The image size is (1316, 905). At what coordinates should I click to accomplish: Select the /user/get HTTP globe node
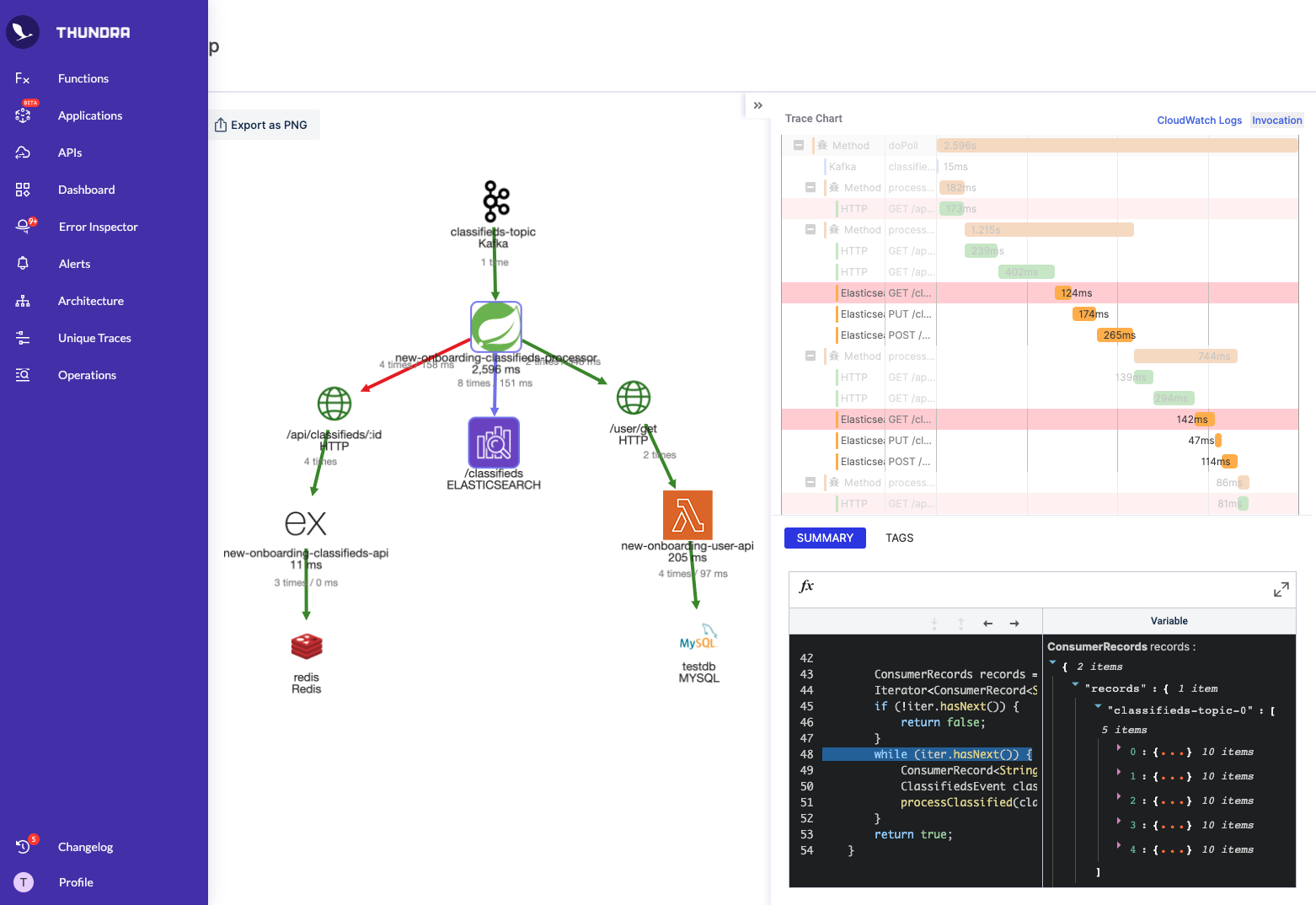tap(634, 398)
